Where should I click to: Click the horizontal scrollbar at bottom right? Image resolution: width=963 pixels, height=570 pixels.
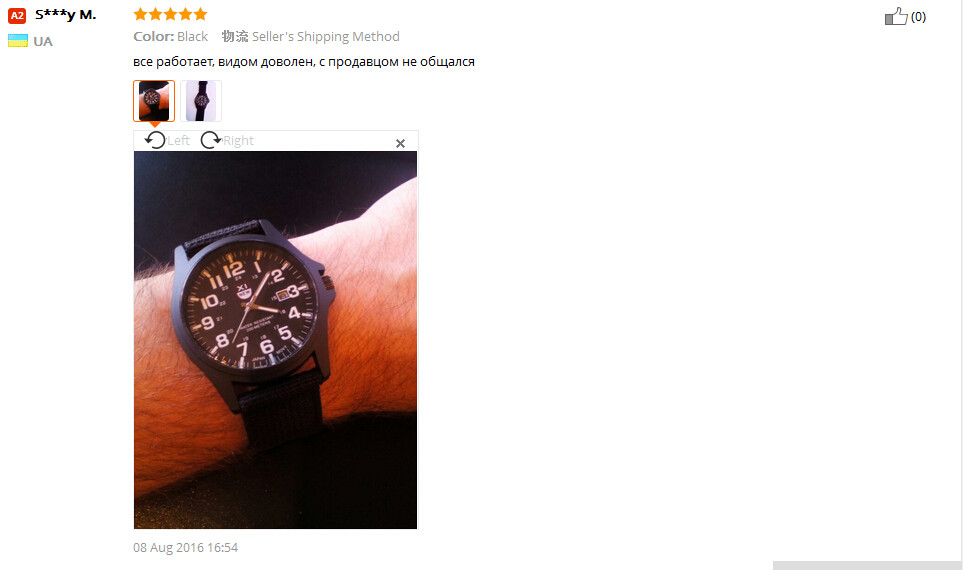(867, 565)
